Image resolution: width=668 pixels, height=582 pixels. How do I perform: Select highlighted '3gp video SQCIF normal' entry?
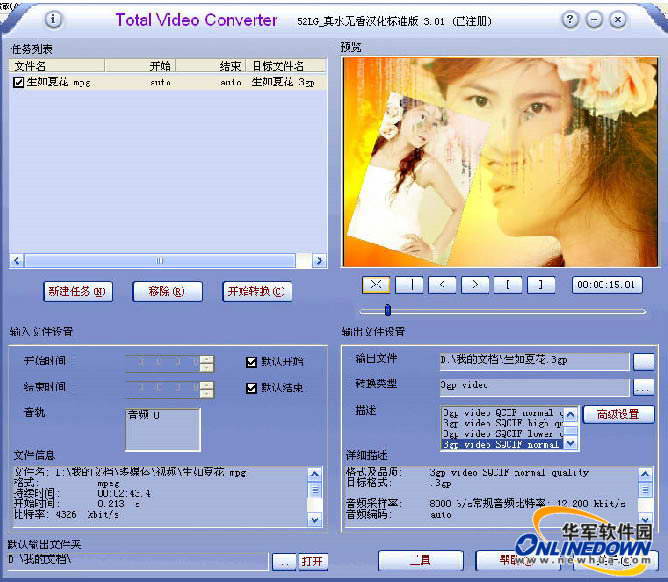(x=503, y=444)
